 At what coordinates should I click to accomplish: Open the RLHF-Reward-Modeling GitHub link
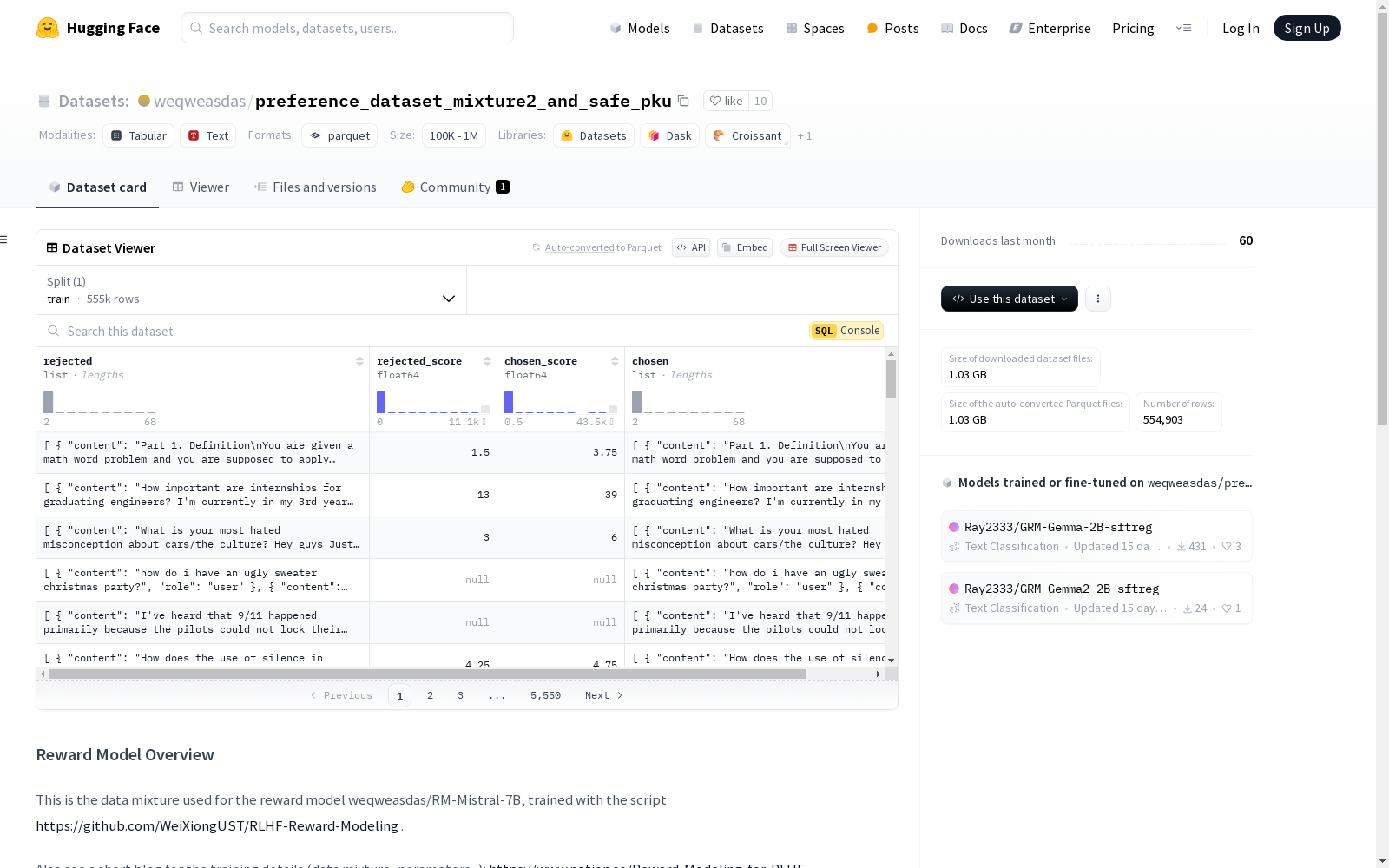[217, 825]
